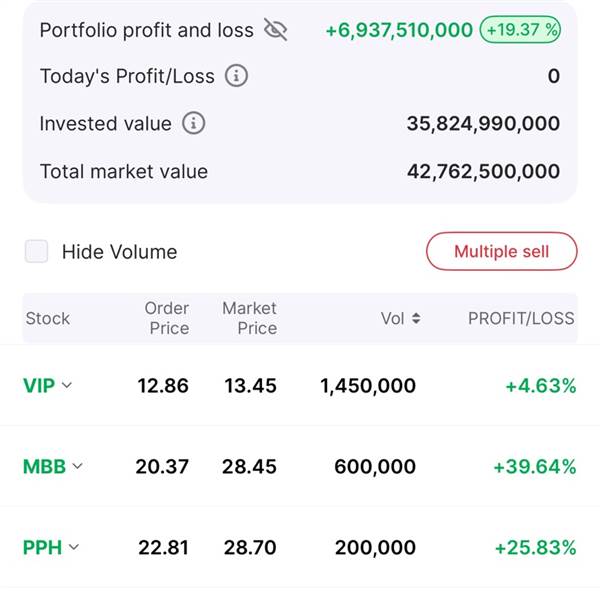Select the MBB stock ticker
600x600 pixels.
pos(44,466)
